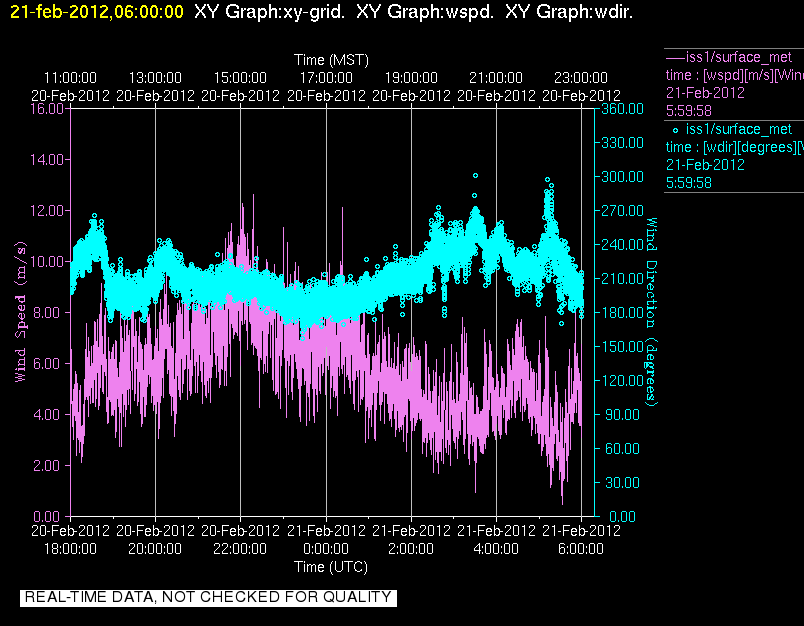Click the 21:00:00 MST tick label
Image resolution: width=804 pixels, height=626 pixels.
(496, 78)
